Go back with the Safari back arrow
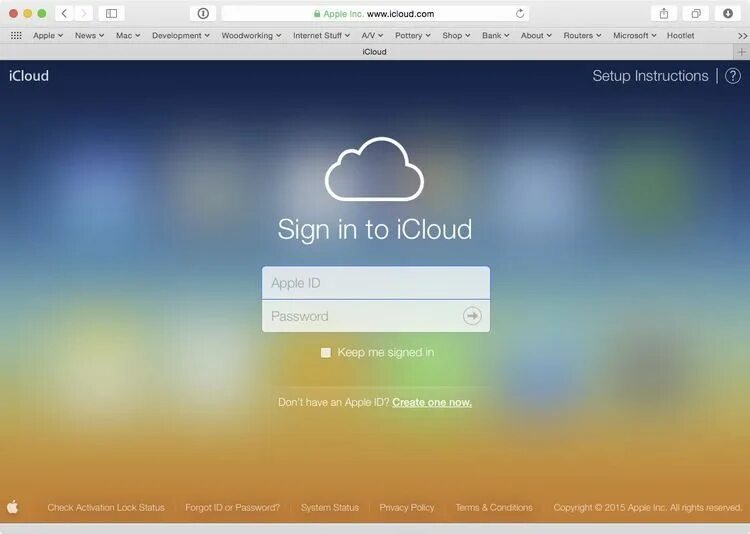 point(64,13)
